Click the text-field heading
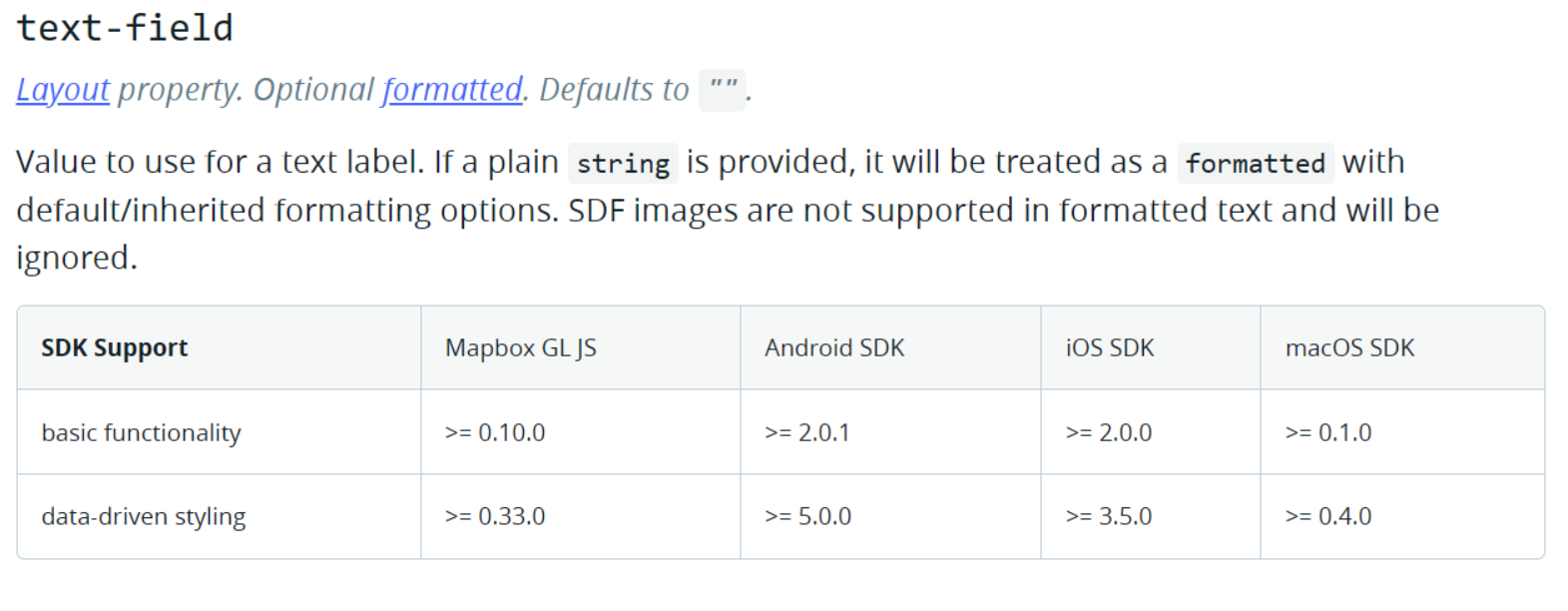The width and height of the screenshot is (1568, 611). click(x=125, y=27)
